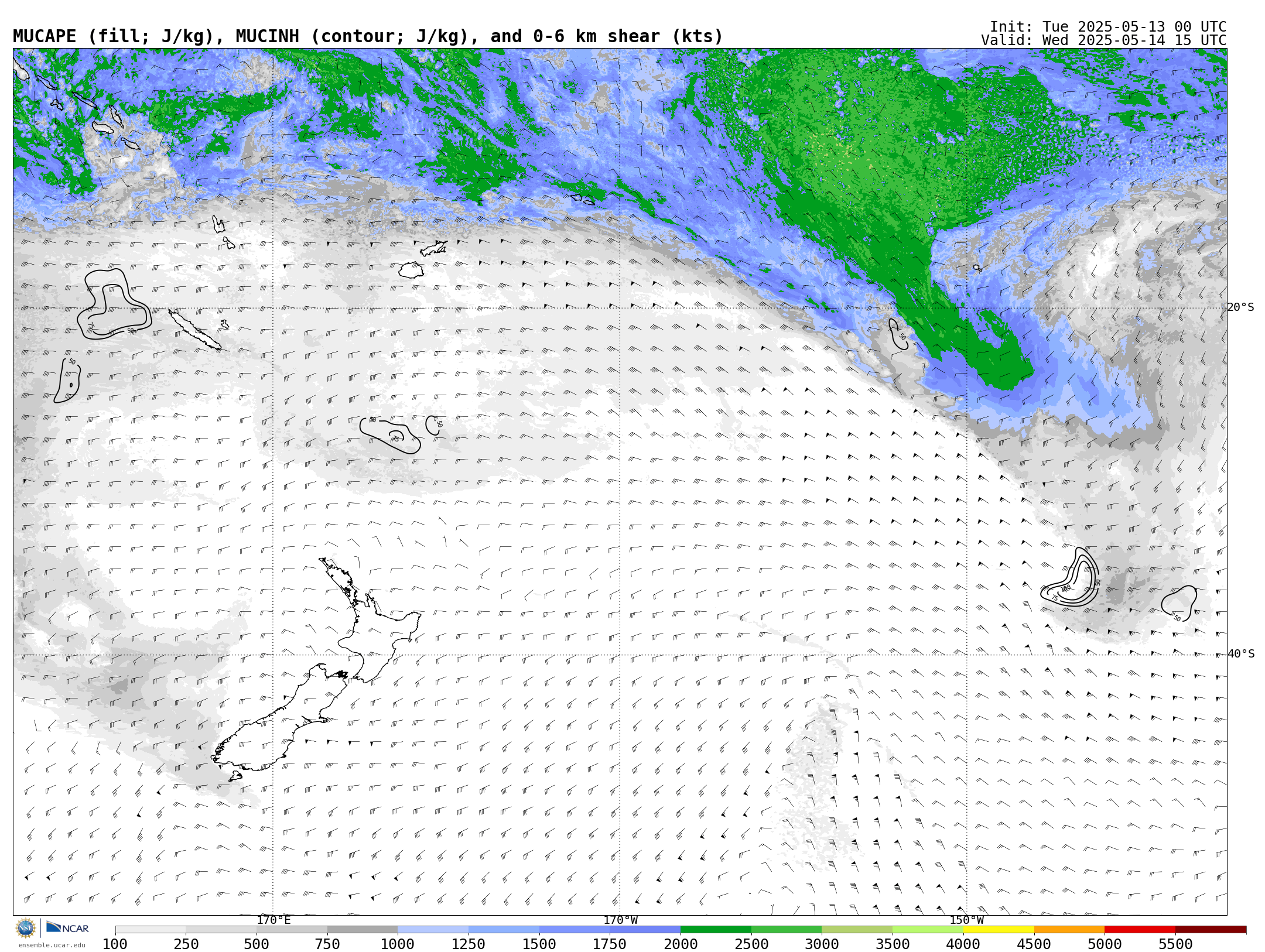Click the colorbar label 5000
This screenshot has height=952, width=1265.
coord(1105,944)
